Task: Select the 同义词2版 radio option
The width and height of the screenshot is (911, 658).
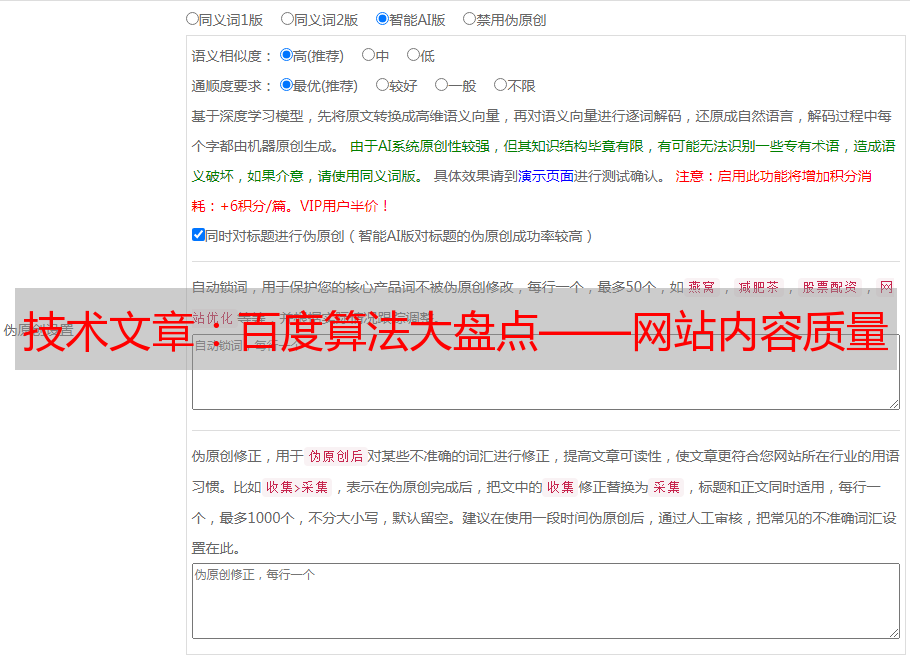Action: [x=288, y=19]
